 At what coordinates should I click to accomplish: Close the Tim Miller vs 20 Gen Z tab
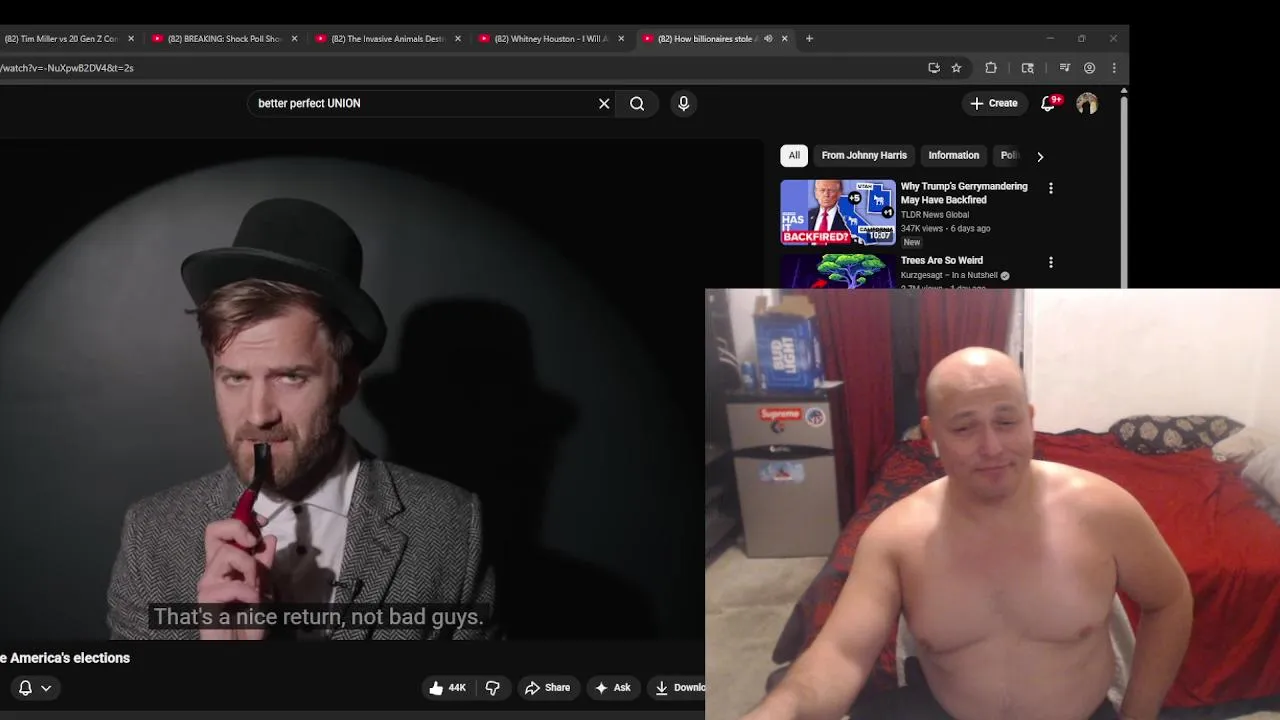click(x=131, y=39)
